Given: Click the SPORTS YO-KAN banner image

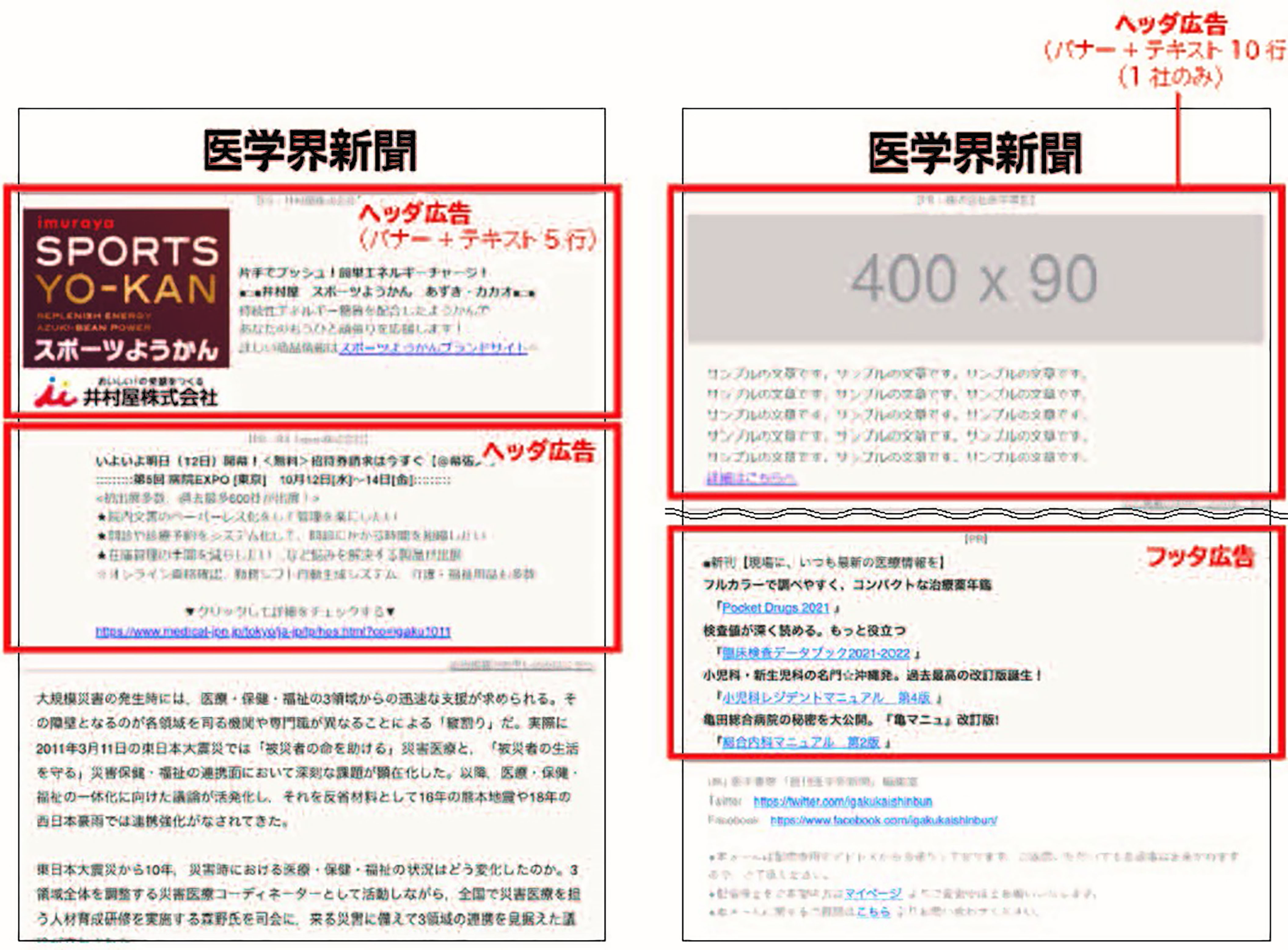Looking at the screenshot, I should (x=126, y=288).
